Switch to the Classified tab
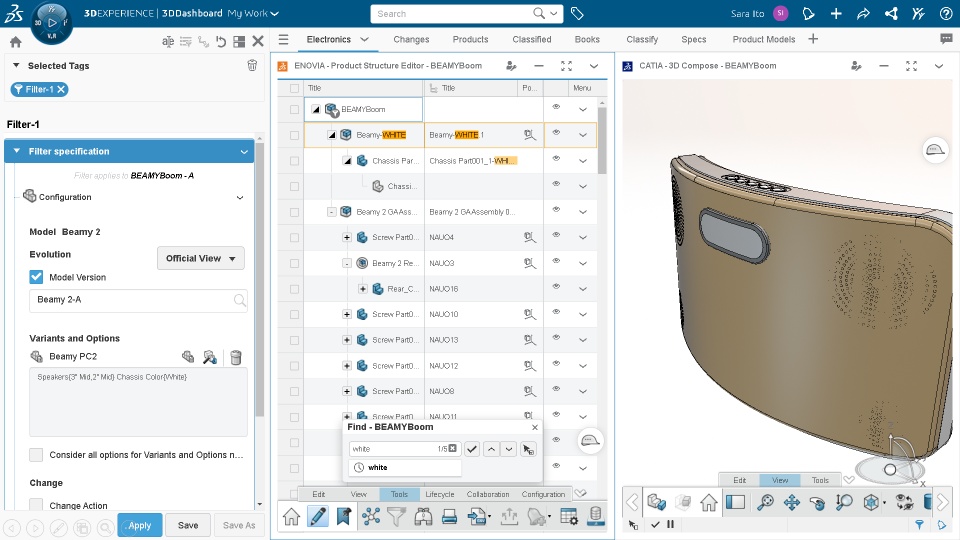 tap(531, 39)
